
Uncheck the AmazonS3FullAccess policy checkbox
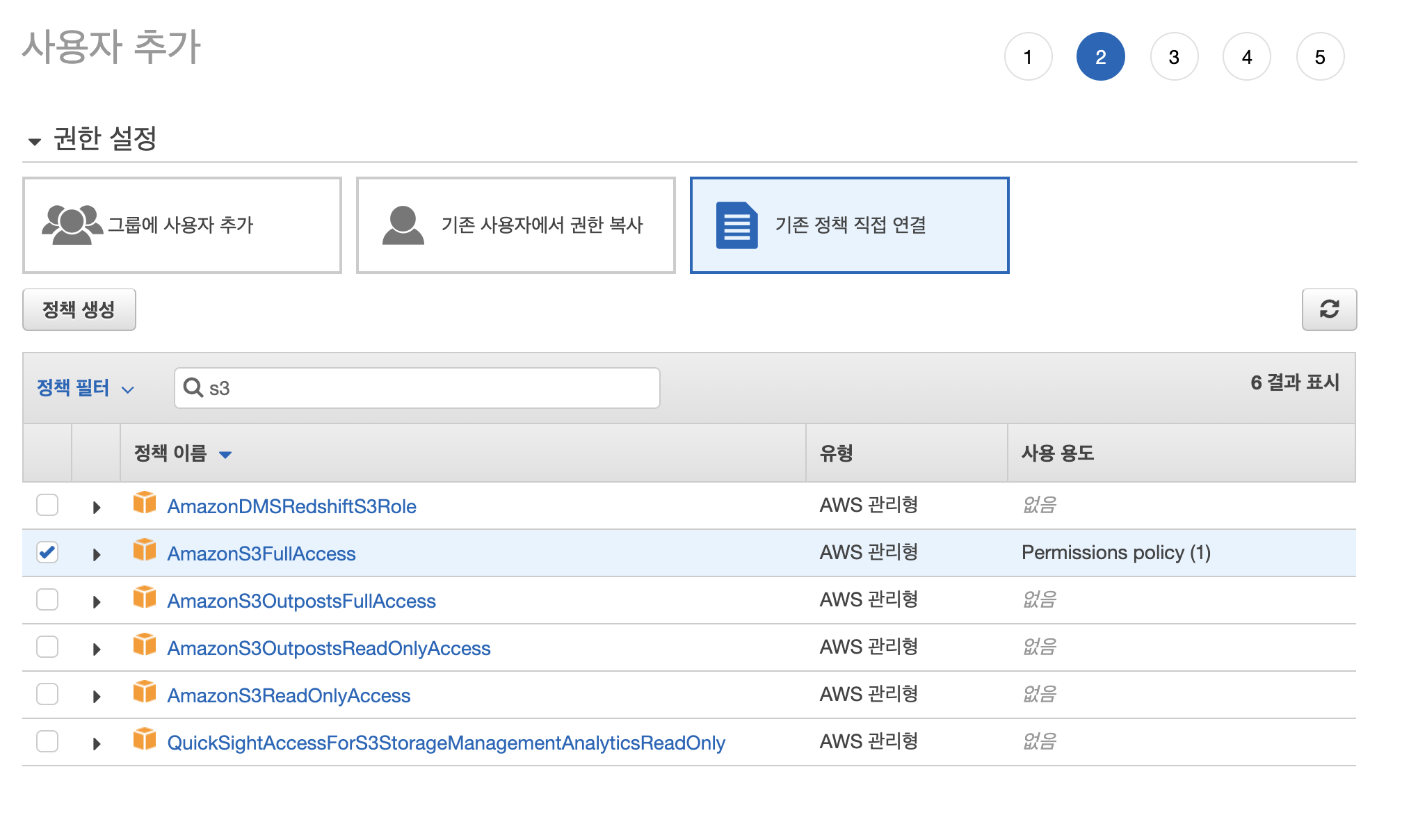(47, 553)
